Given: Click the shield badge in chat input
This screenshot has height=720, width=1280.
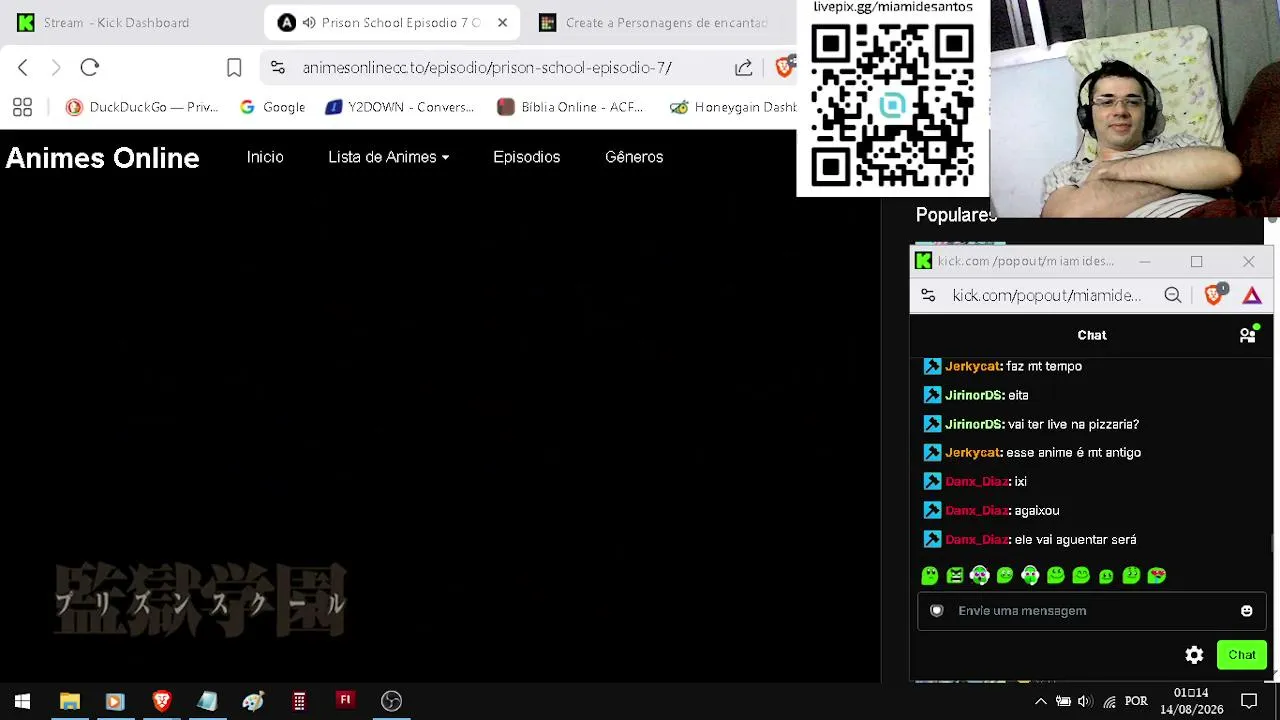Looking at the screenshot, I should tap(937, 611).
